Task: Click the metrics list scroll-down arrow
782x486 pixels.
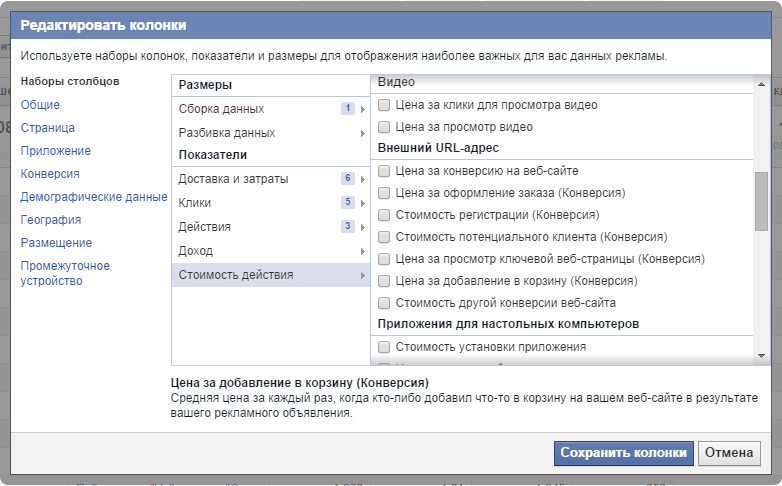Action: click(761, 356)
